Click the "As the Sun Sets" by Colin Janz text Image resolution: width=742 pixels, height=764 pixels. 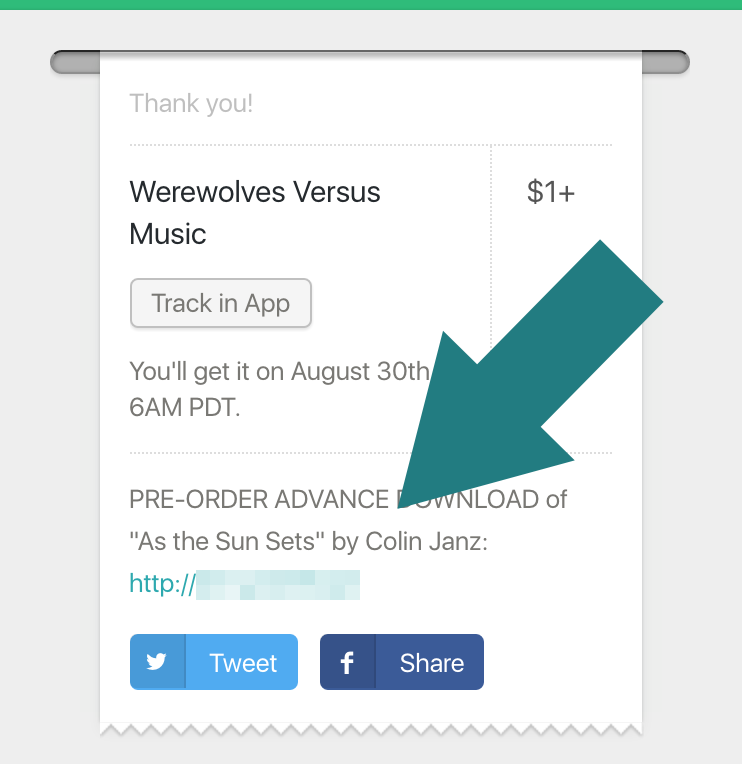point(308,541)
